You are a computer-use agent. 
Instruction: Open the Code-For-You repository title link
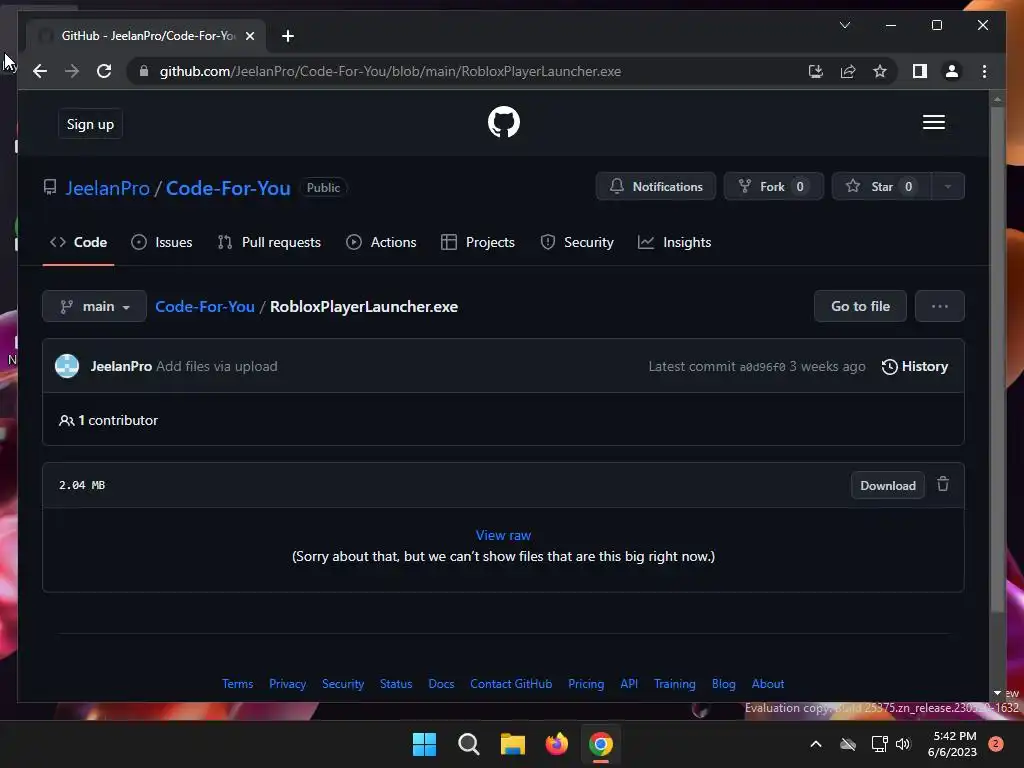[x=228, y=188]
